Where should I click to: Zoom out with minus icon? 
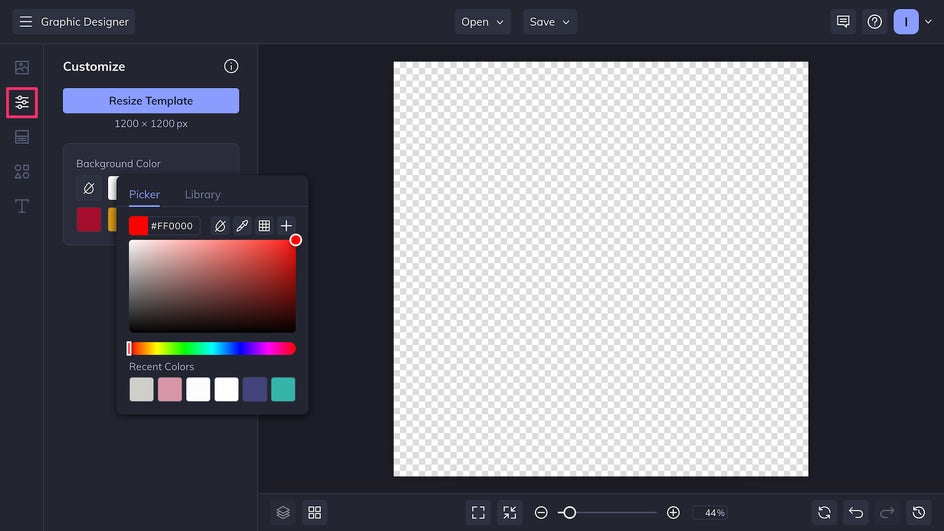(x=541, y=512)
